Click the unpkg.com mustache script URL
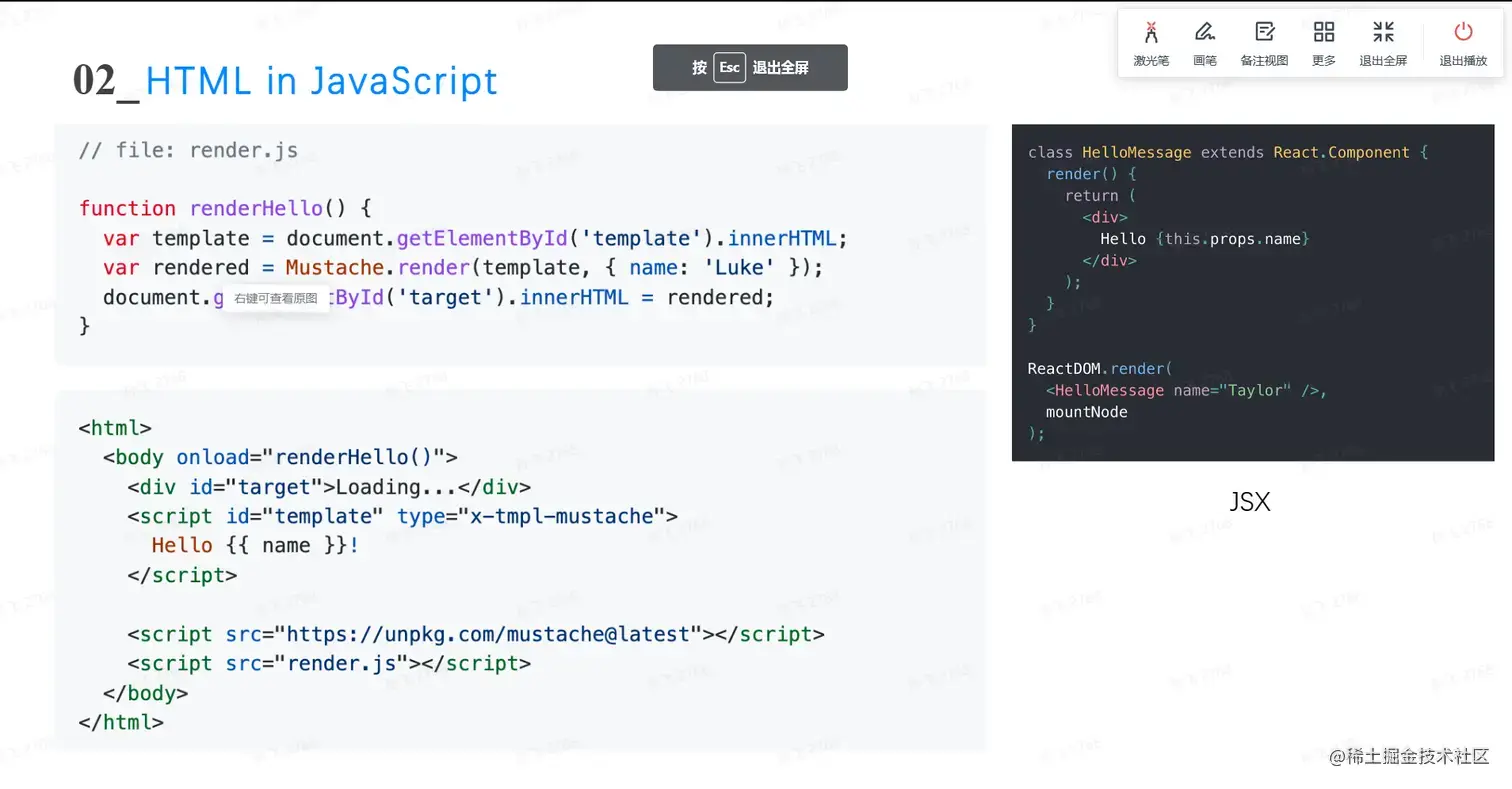1512x789 pixels. coord(489,635)
